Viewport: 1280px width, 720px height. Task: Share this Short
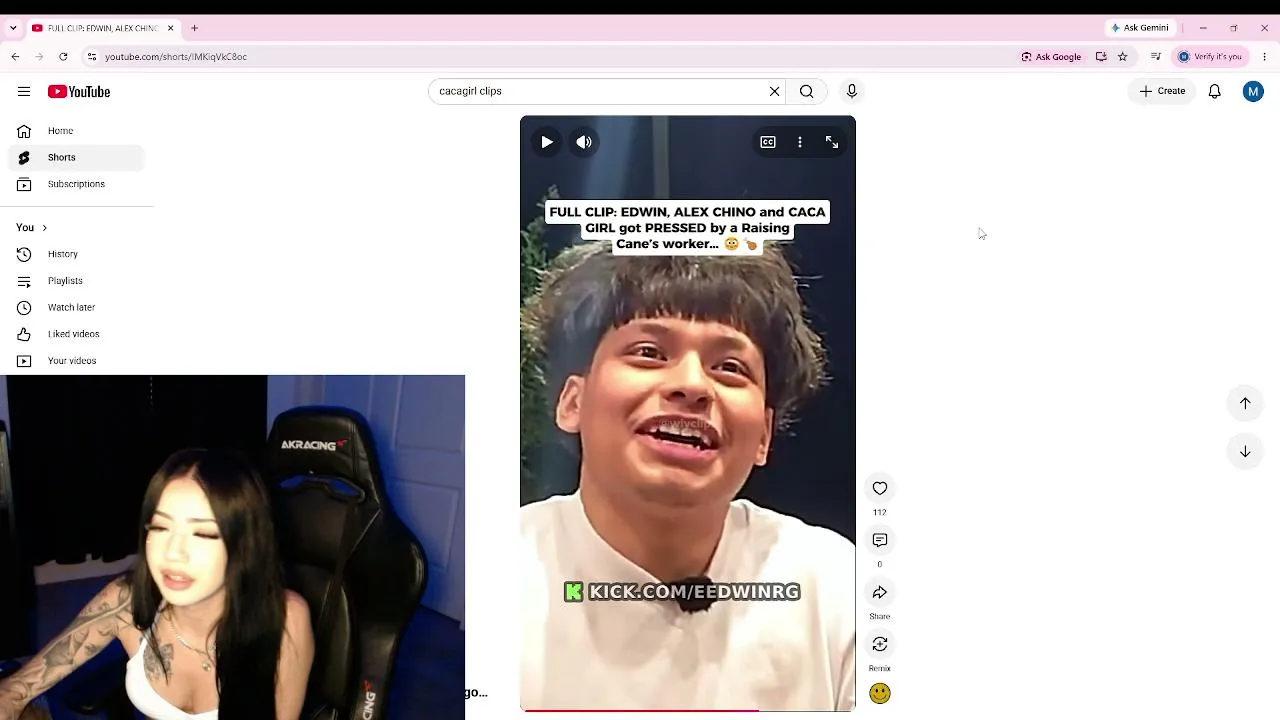(x=880, y=592)
